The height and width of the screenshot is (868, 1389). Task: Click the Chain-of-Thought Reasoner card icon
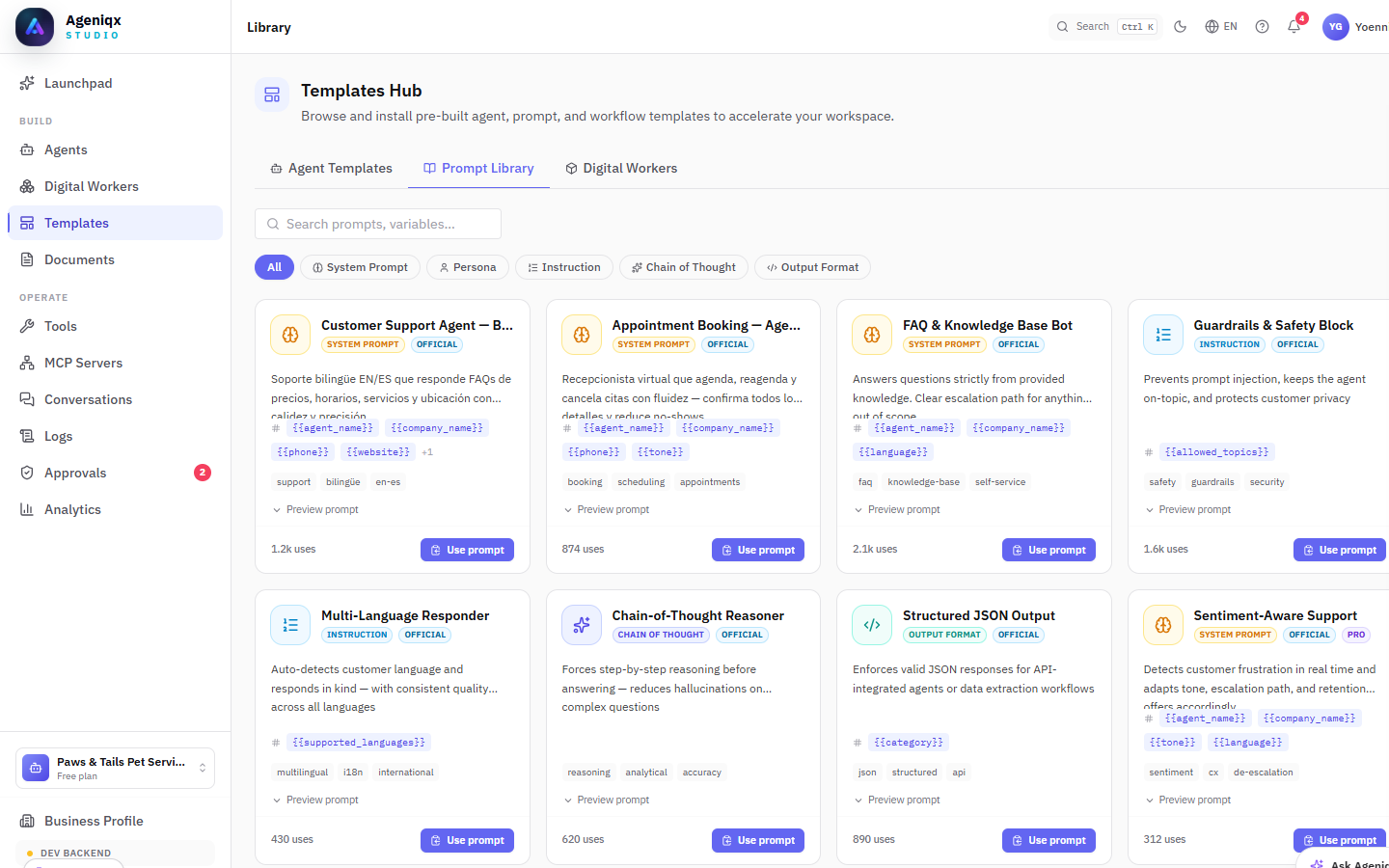click(x=582, y=625)
